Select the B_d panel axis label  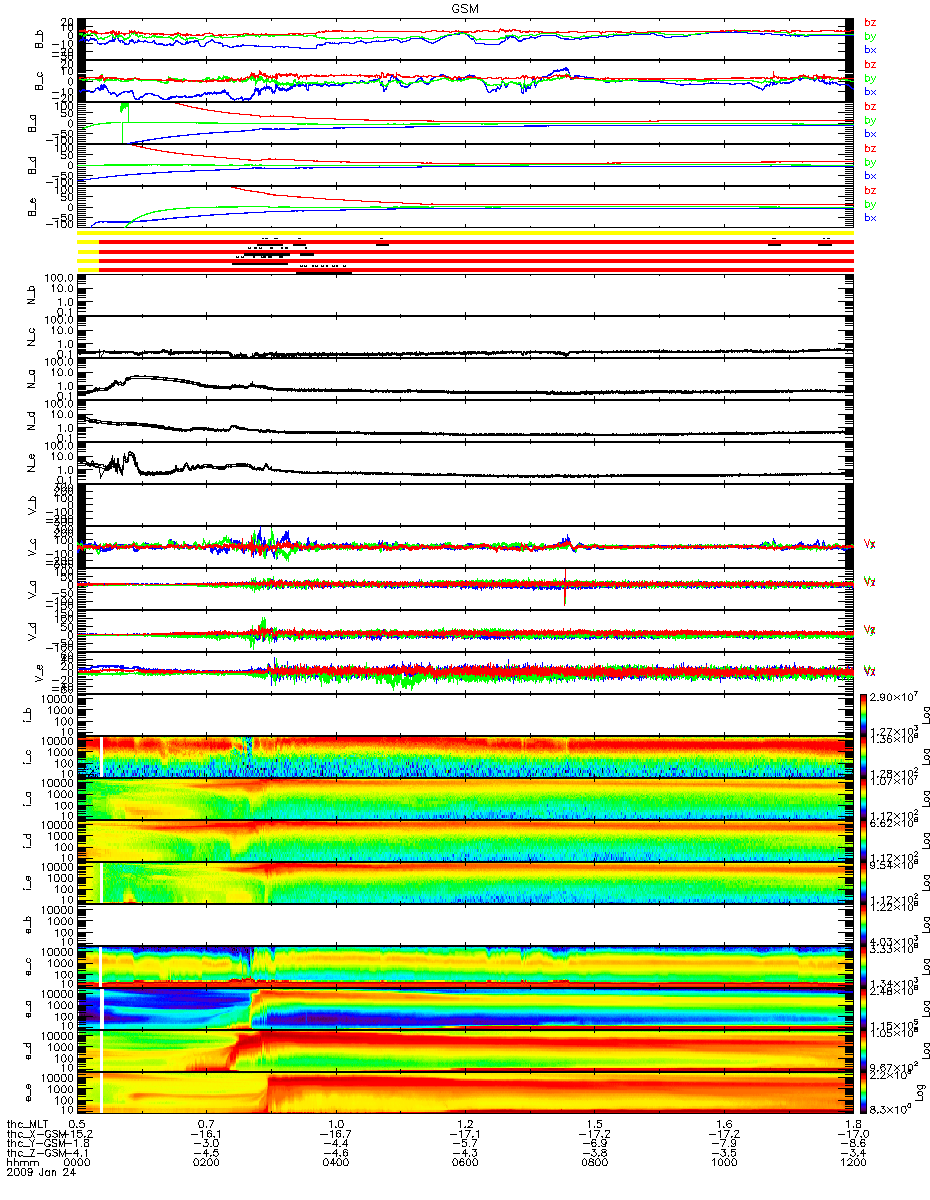[30, 165]
